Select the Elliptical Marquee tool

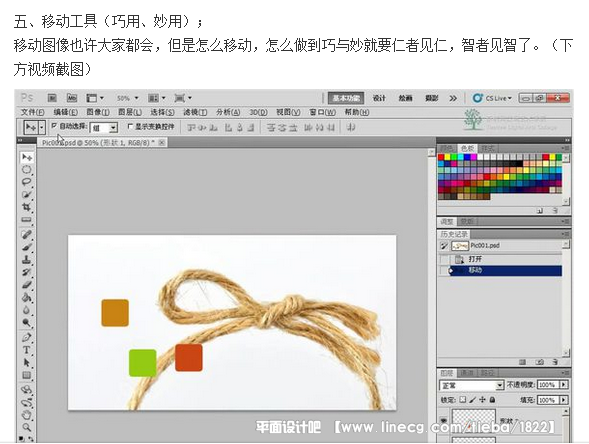(27, 170)
